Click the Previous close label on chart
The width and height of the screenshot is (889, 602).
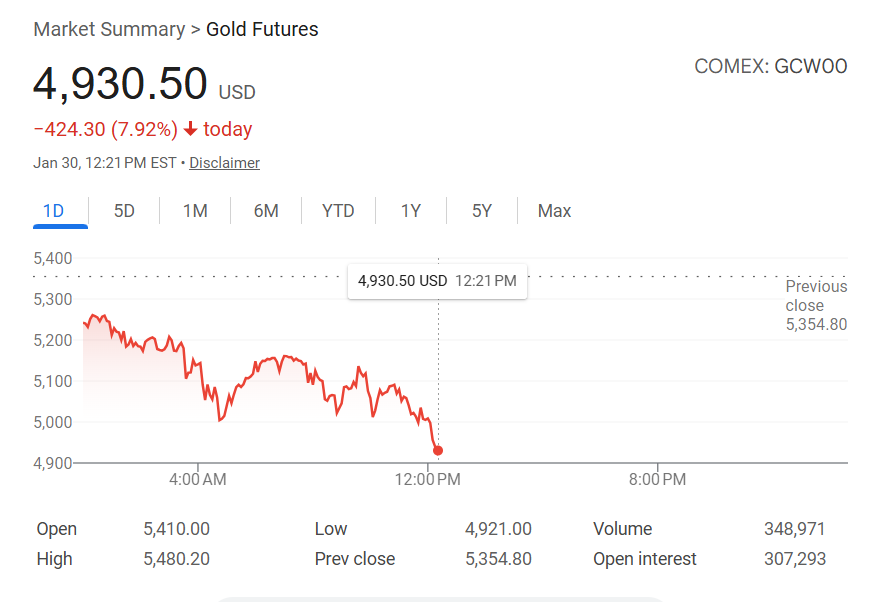click(x=815, y=296)
